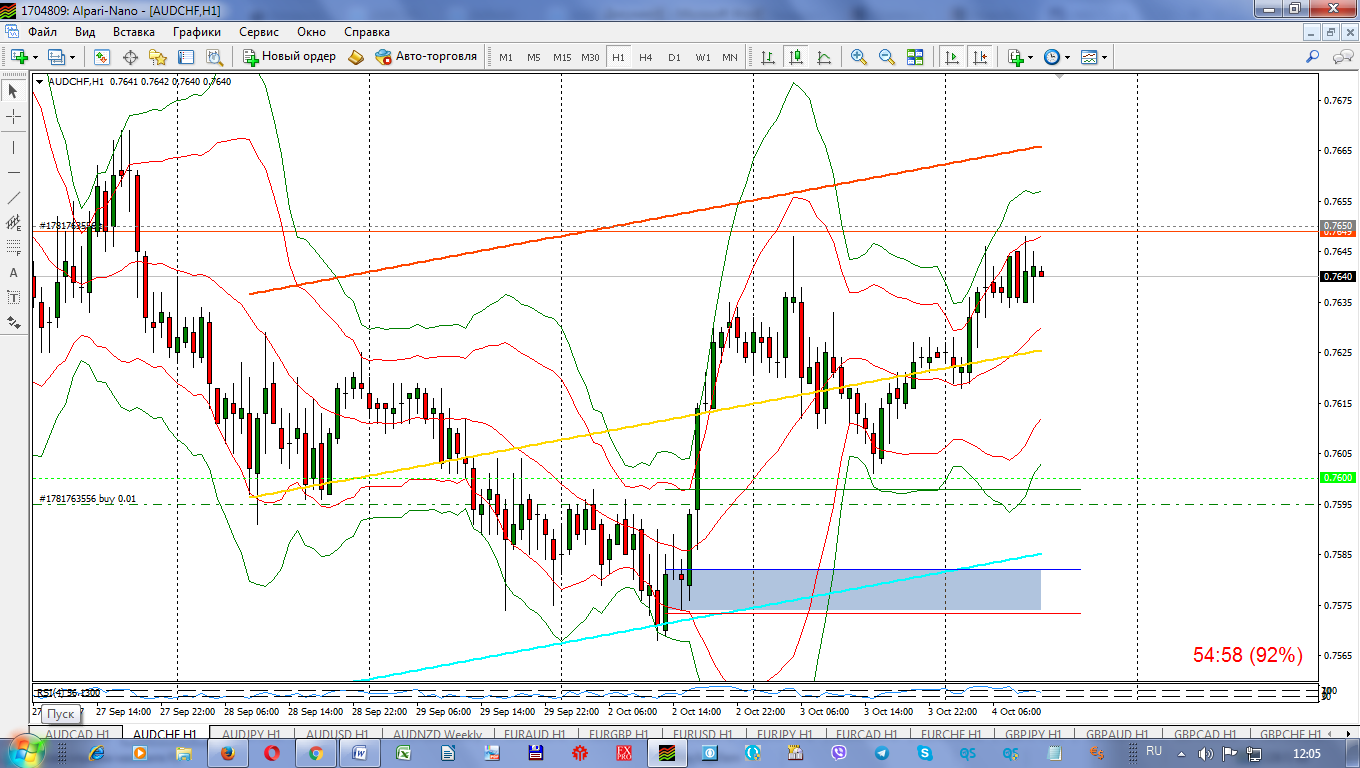Select the Text (A) drawing tool
This screenshot has width=1360, height=768.
pos(14,272)
